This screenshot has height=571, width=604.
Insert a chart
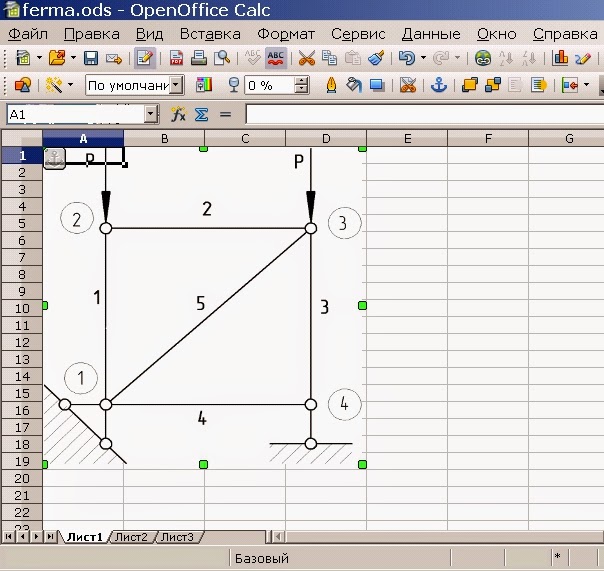[x=560, y=59]
